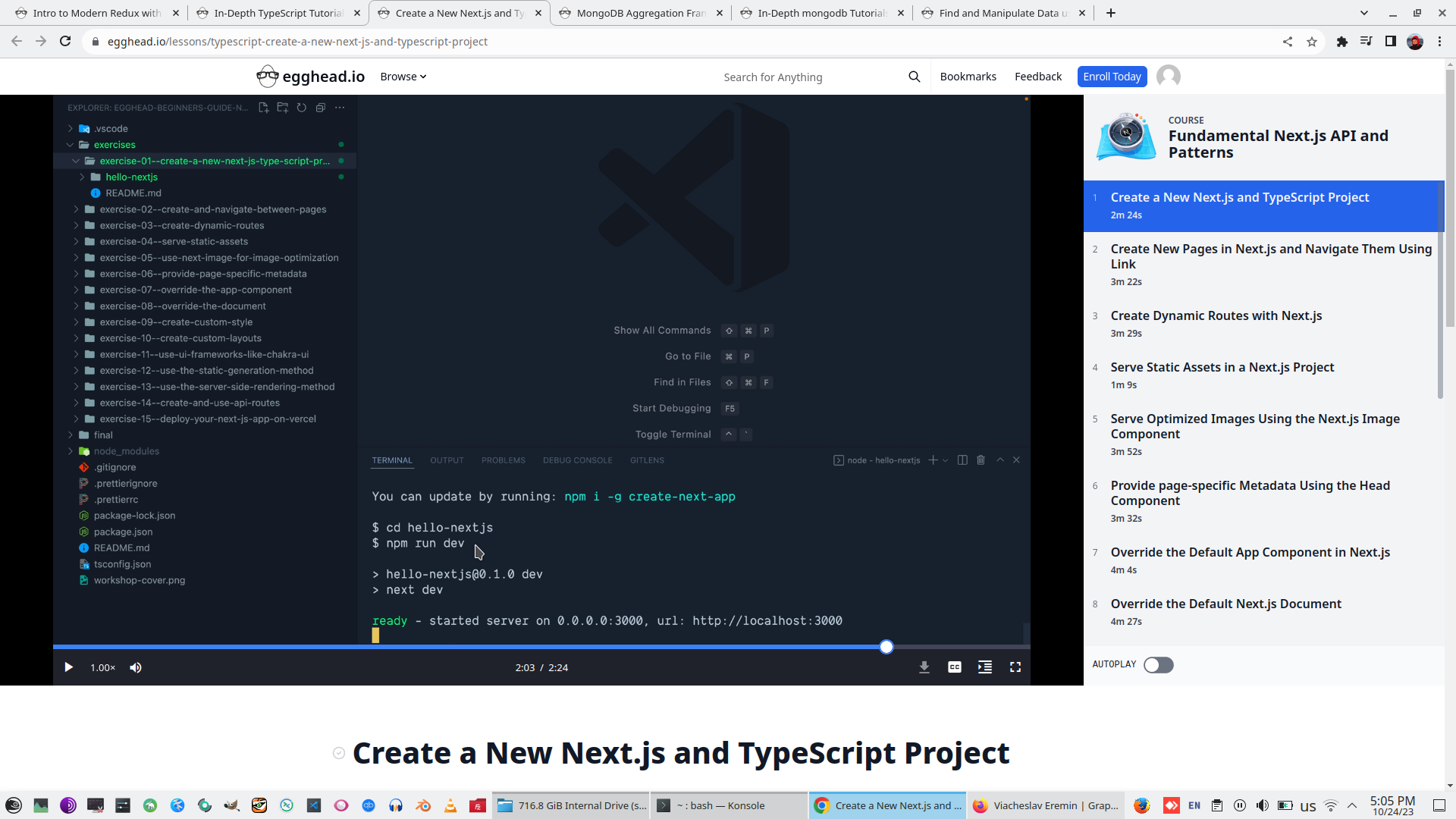Download the lesson video
The image size is (1456, 819).
[924, 667]
